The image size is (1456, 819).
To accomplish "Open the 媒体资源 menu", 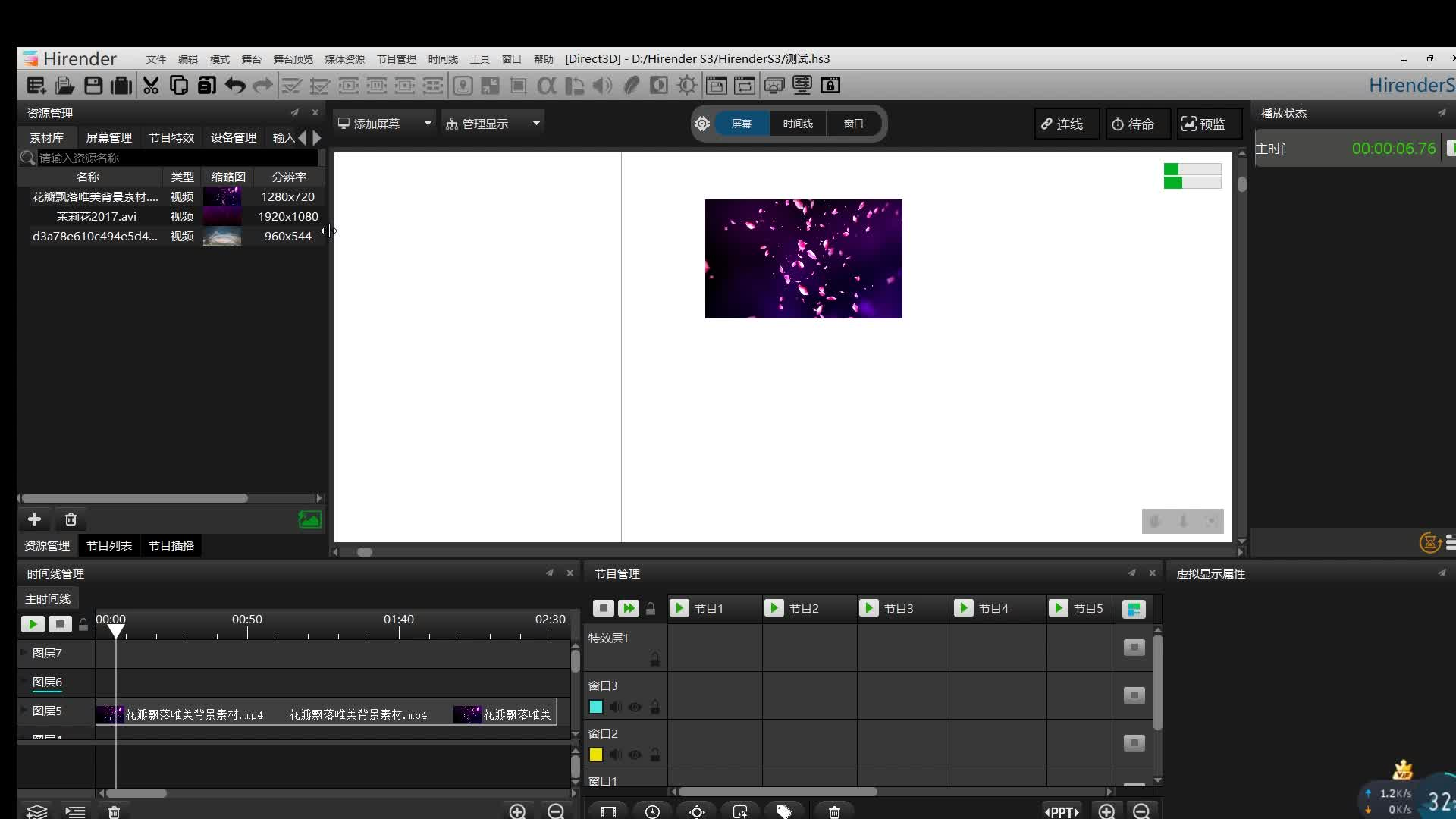I will click(x=344, y=59).
